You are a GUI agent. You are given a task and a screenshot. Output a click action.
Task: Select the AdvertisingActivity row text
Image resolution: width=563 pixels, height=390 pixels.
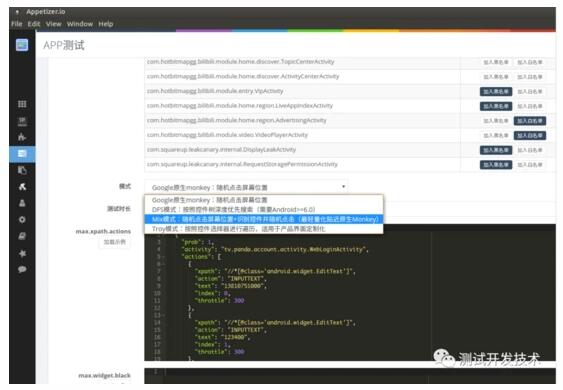[x=236, y=120]
